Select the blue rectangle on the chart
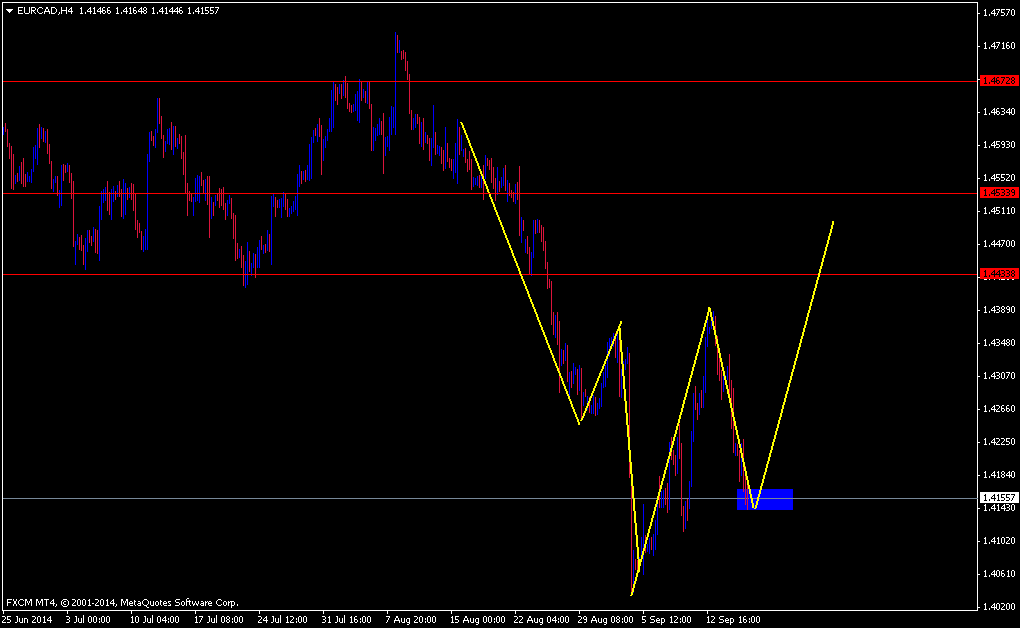1020x628 pixels. [765, 499]
